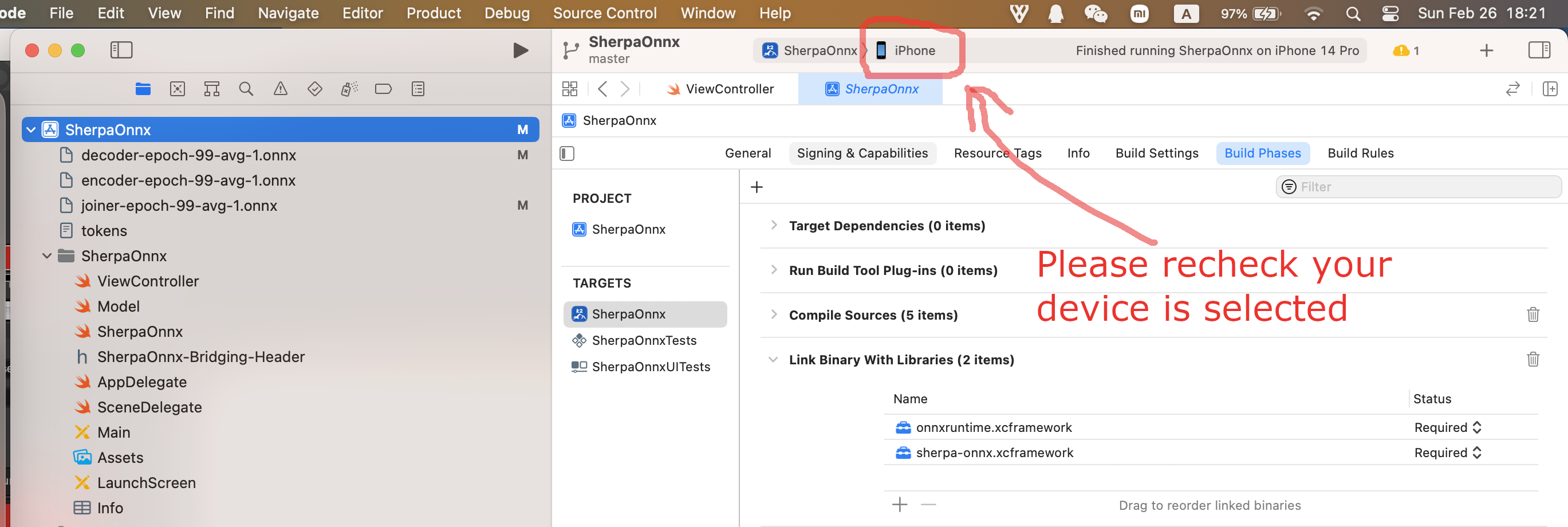Viewport: 1568px width, 527px height.
Task: Open the Product menu
Action: [434, 13]
